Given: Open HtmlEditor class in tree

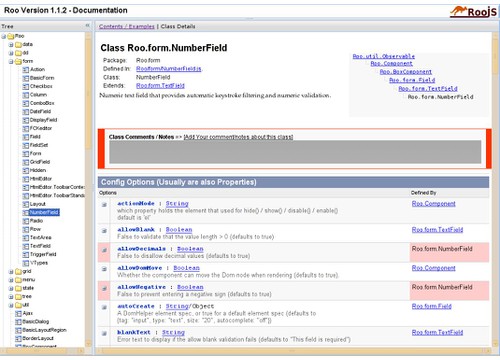Looking at the screenshot, I should [41, 179].
